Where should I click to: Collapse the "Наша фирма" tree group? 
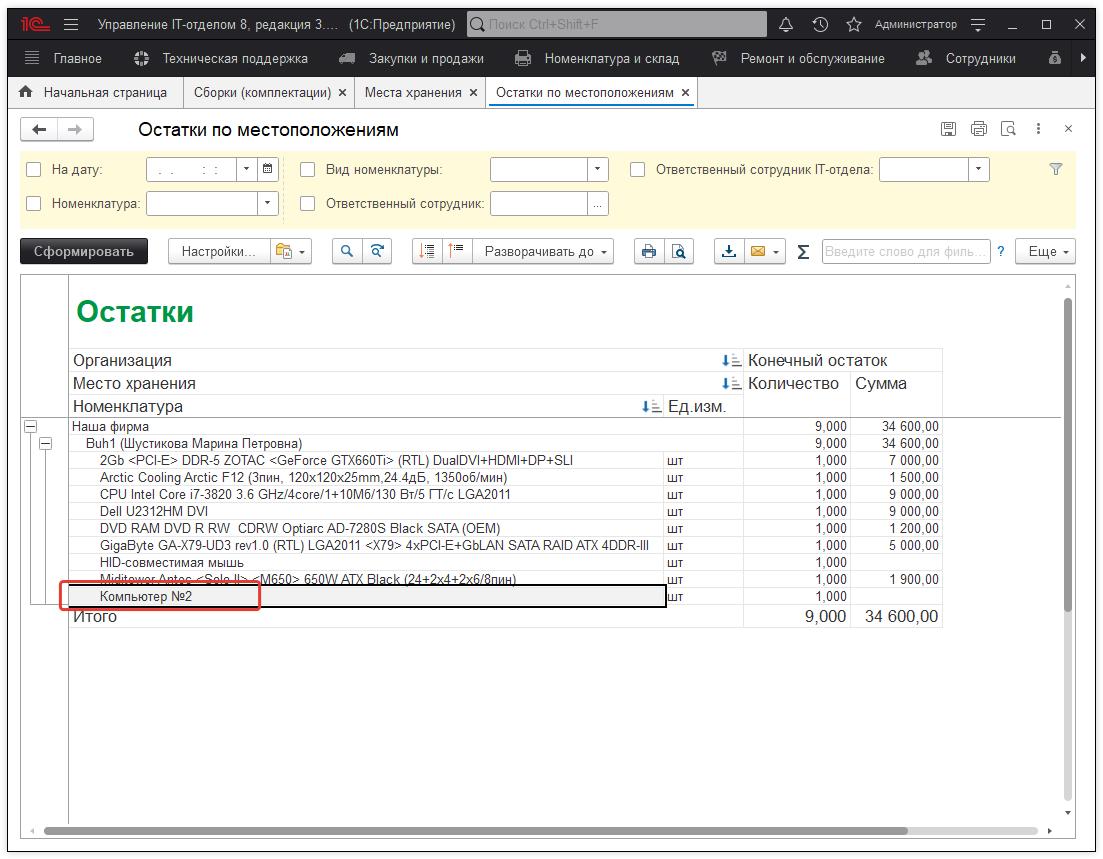click(x=30, y=427)
